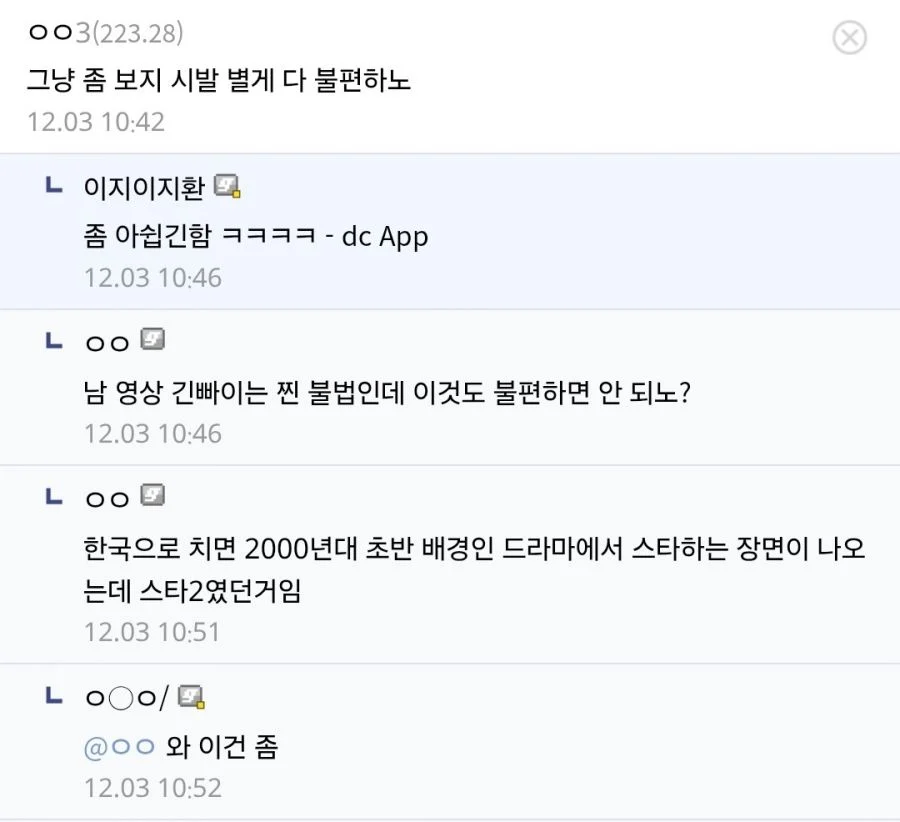Click gallog icon above the 남 영상 comment
900x822 pixels.
pyautogui.click(x=152, y=340)
